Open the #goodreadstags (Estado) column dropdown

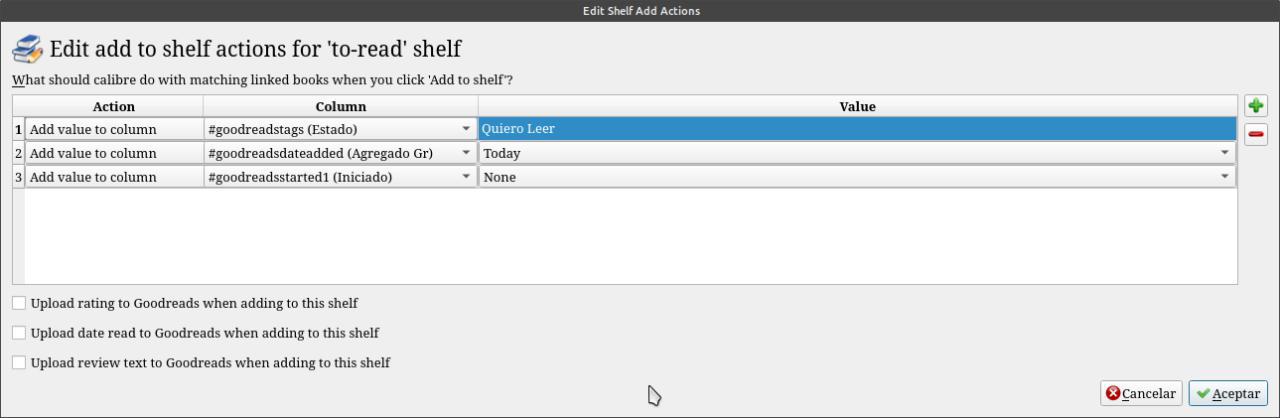point(466,129)
